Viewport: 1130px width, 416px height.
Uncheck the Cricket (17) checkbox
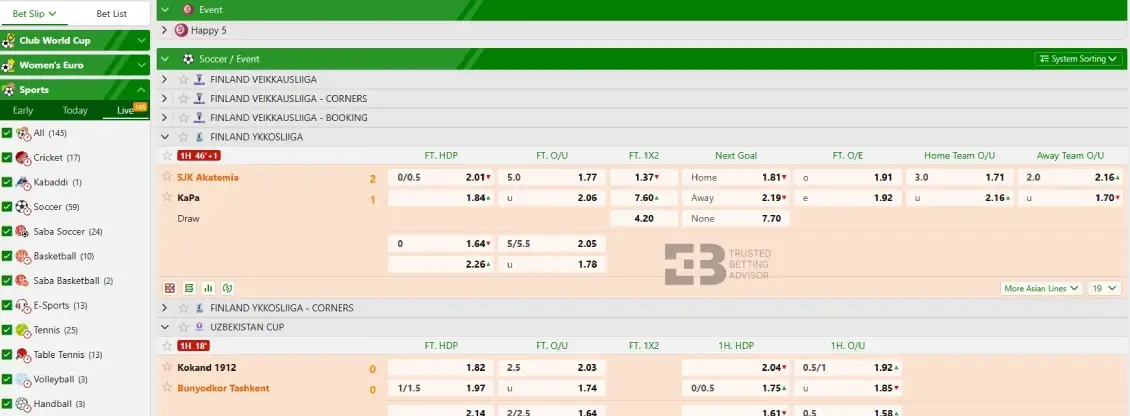[7, 158]
